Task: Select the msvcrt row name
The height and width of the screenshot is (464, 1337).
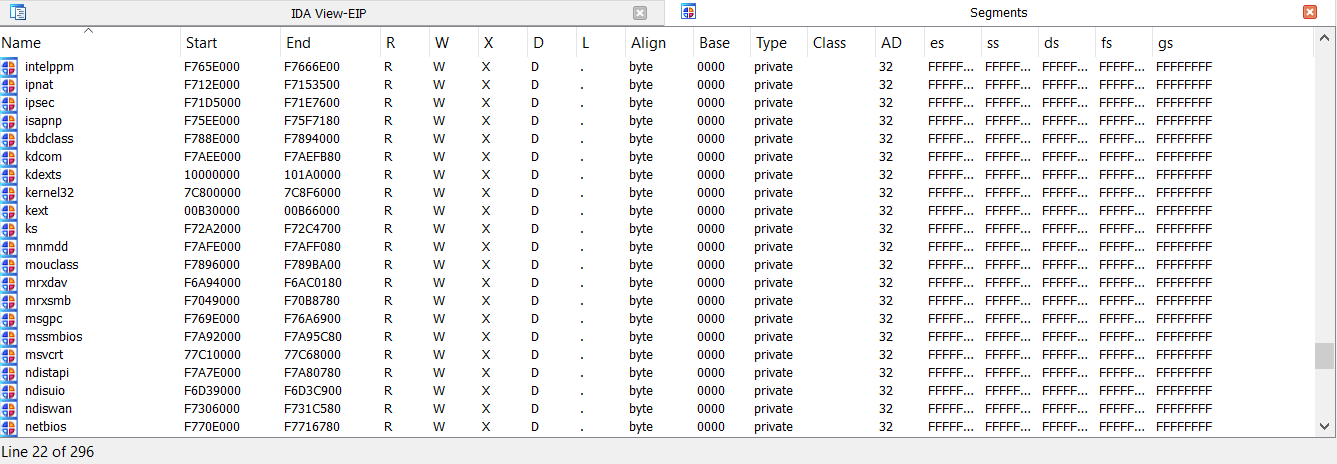Action: tap(44, 355)
